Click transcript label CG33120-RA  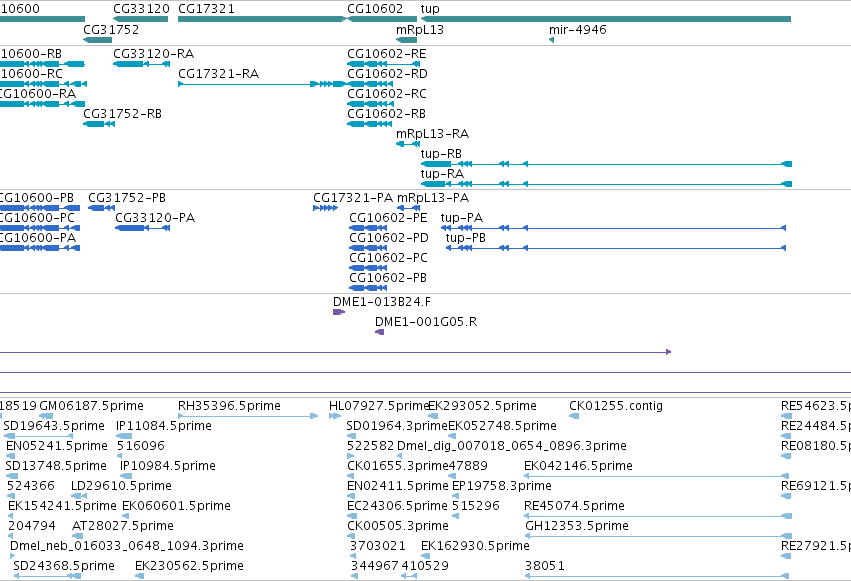pyautogui.click(x=154, y=54)
